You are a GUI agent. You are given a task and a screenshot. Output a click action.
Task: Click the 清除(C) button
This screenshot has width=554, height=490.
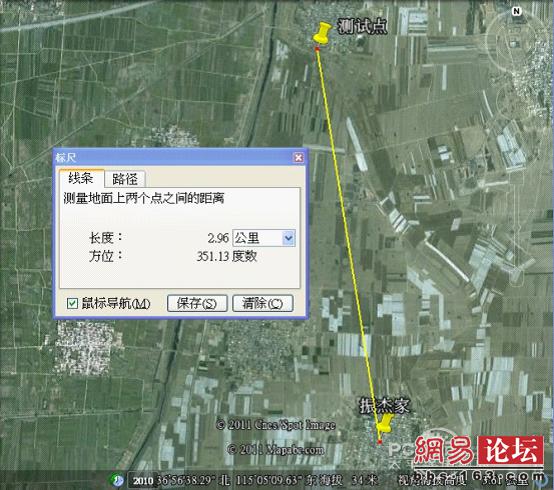pyautogui.click(x=263, y=303)
